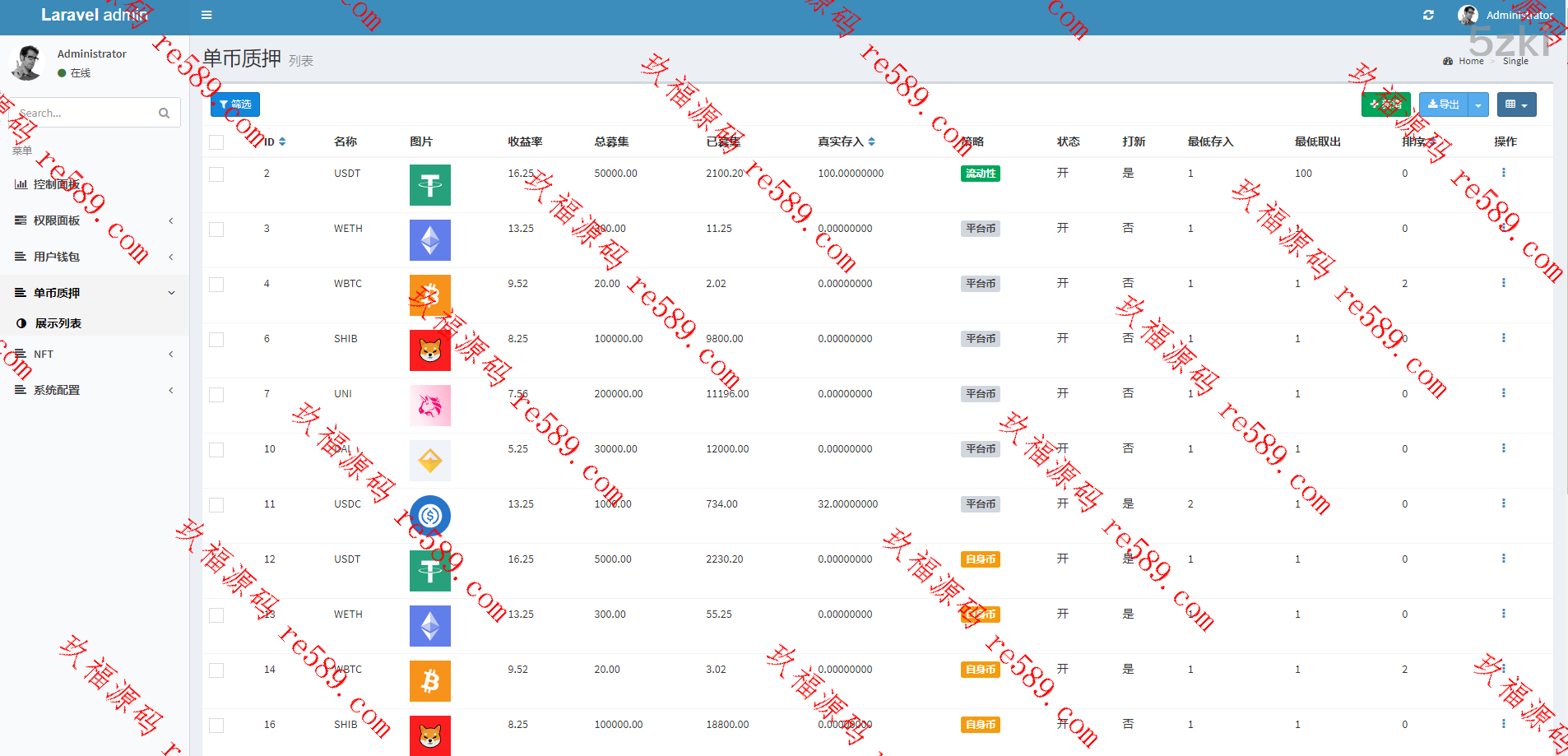Sort by the 真实存入 column arrows
The image size is (1568, 756).
click(x=871, y=142)
